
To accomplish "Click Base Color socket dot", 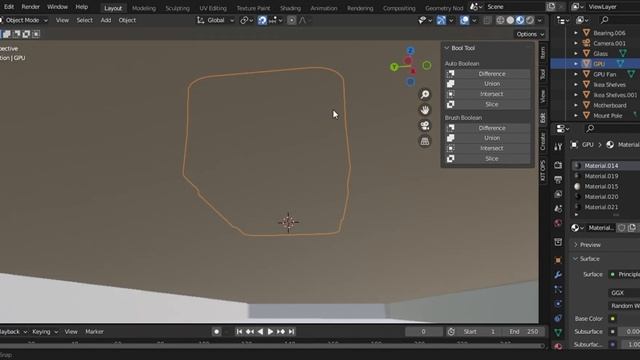I will [x=612, y=319].
